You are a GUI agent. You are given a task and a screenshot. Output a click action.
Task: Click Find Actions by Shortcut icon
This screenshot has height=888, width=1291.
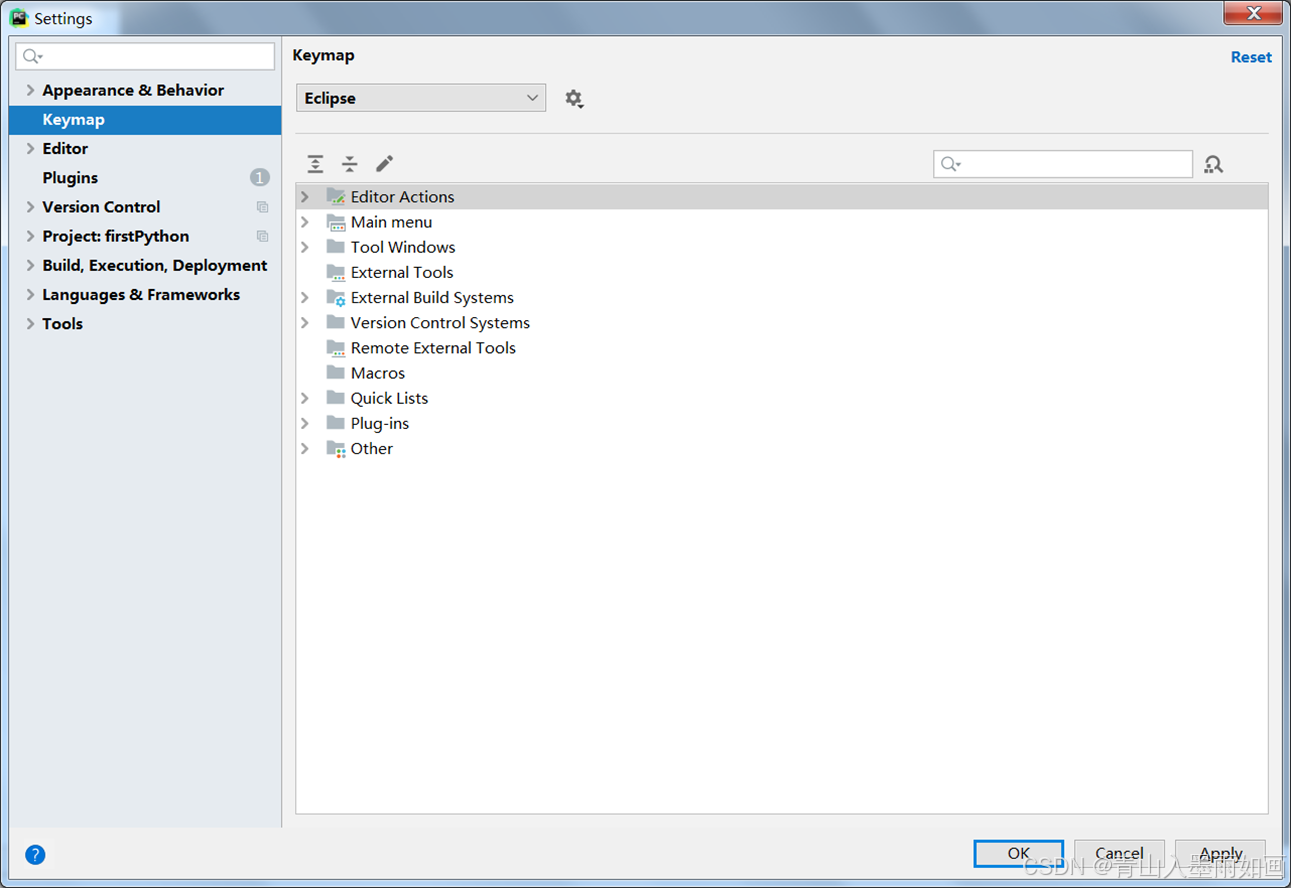1213,165
